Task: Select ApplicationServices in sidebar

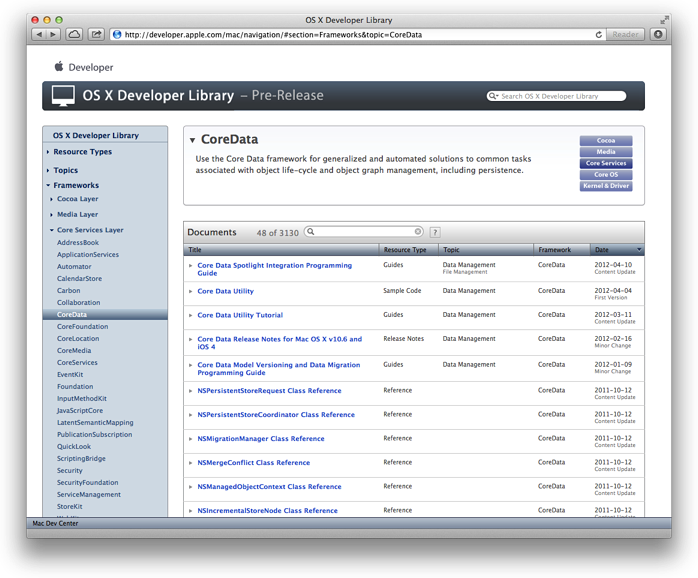Action: tap(88, 255)
